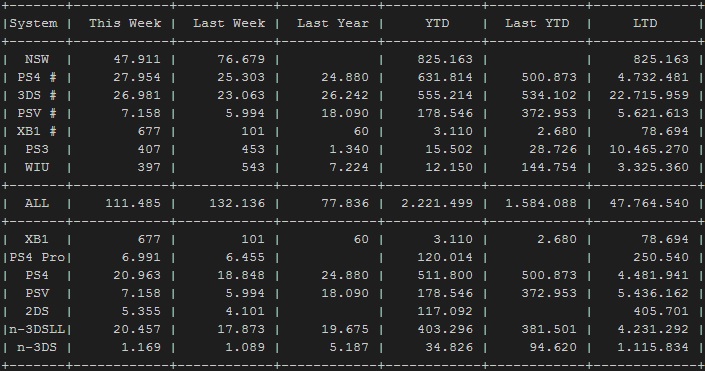Viewport: 705px width, 371px height.
Task: Click ALL YTD total 2.221.499
Action: [437, 203]
